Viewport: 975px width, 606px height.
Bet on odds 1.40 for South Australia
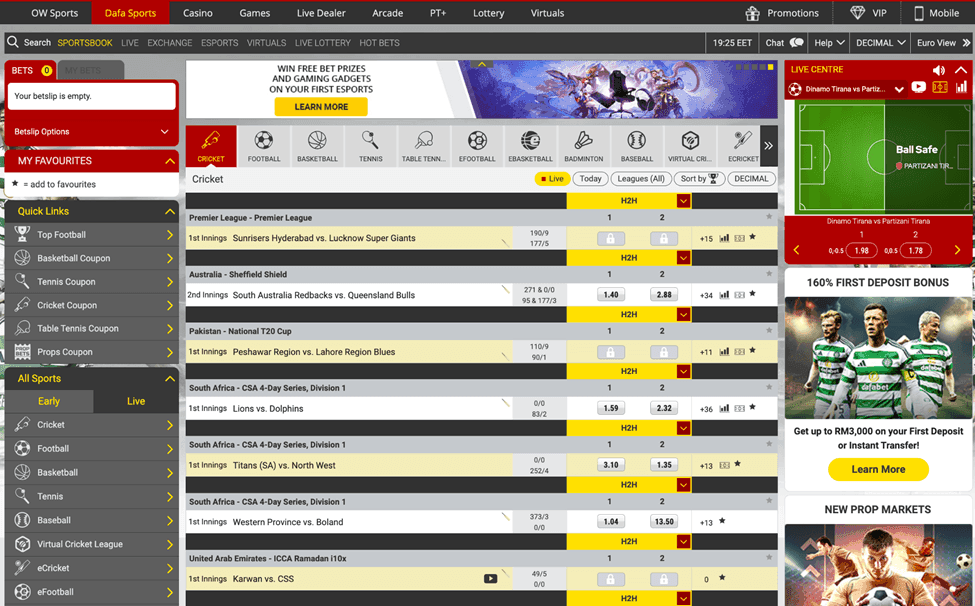point(610,295)
